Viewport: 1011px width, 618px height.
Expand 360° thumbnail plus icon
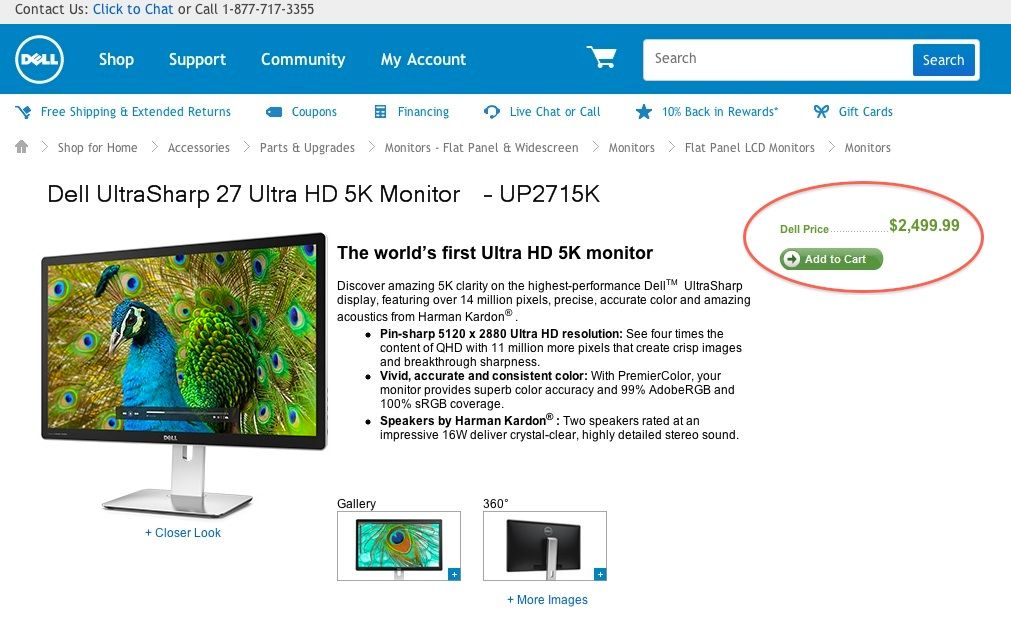(x=600, y=574)
